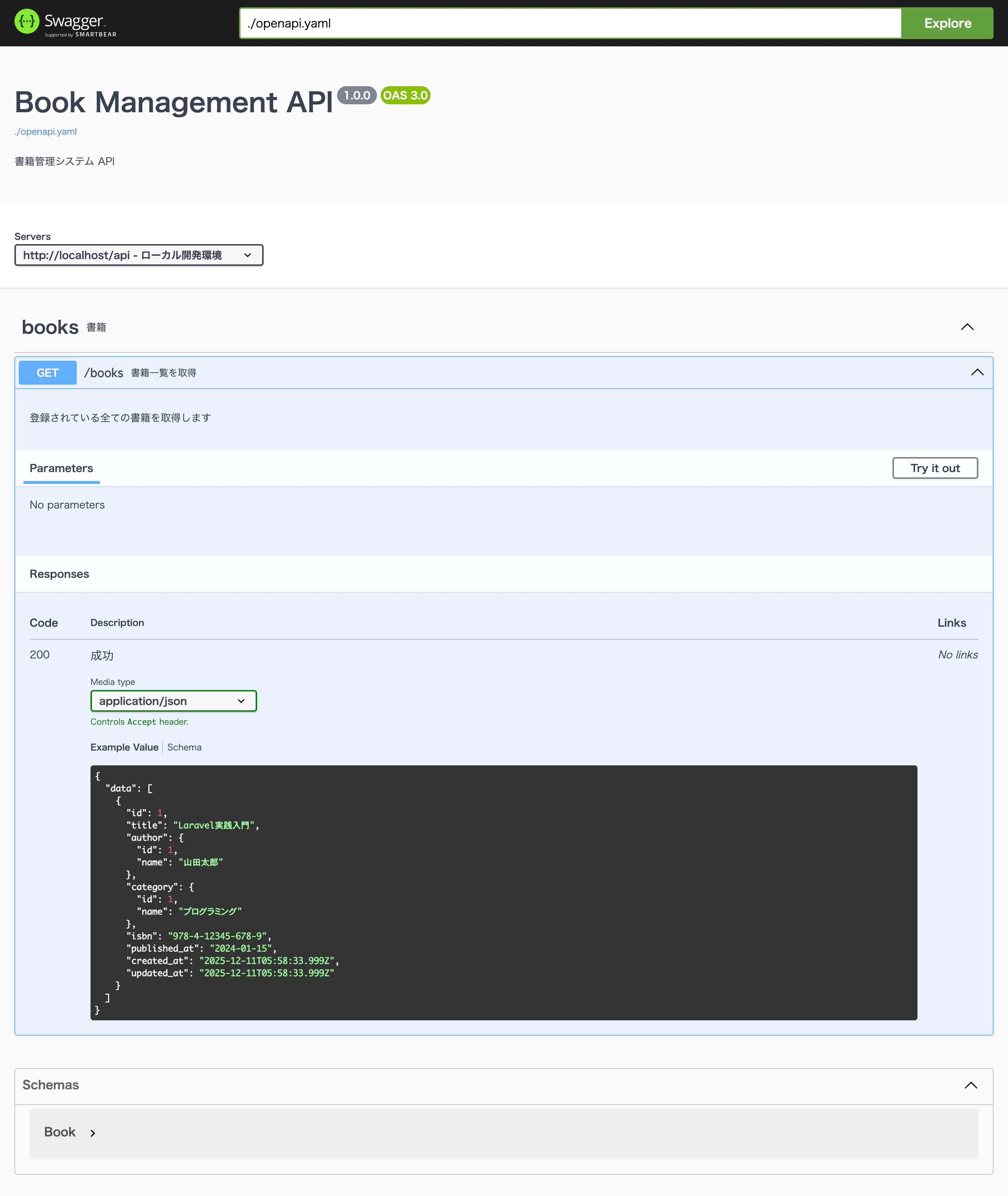Viewport: 1008px width, 1196px height.
Task: Select the Parameters tab
Action: coord(61,468)
